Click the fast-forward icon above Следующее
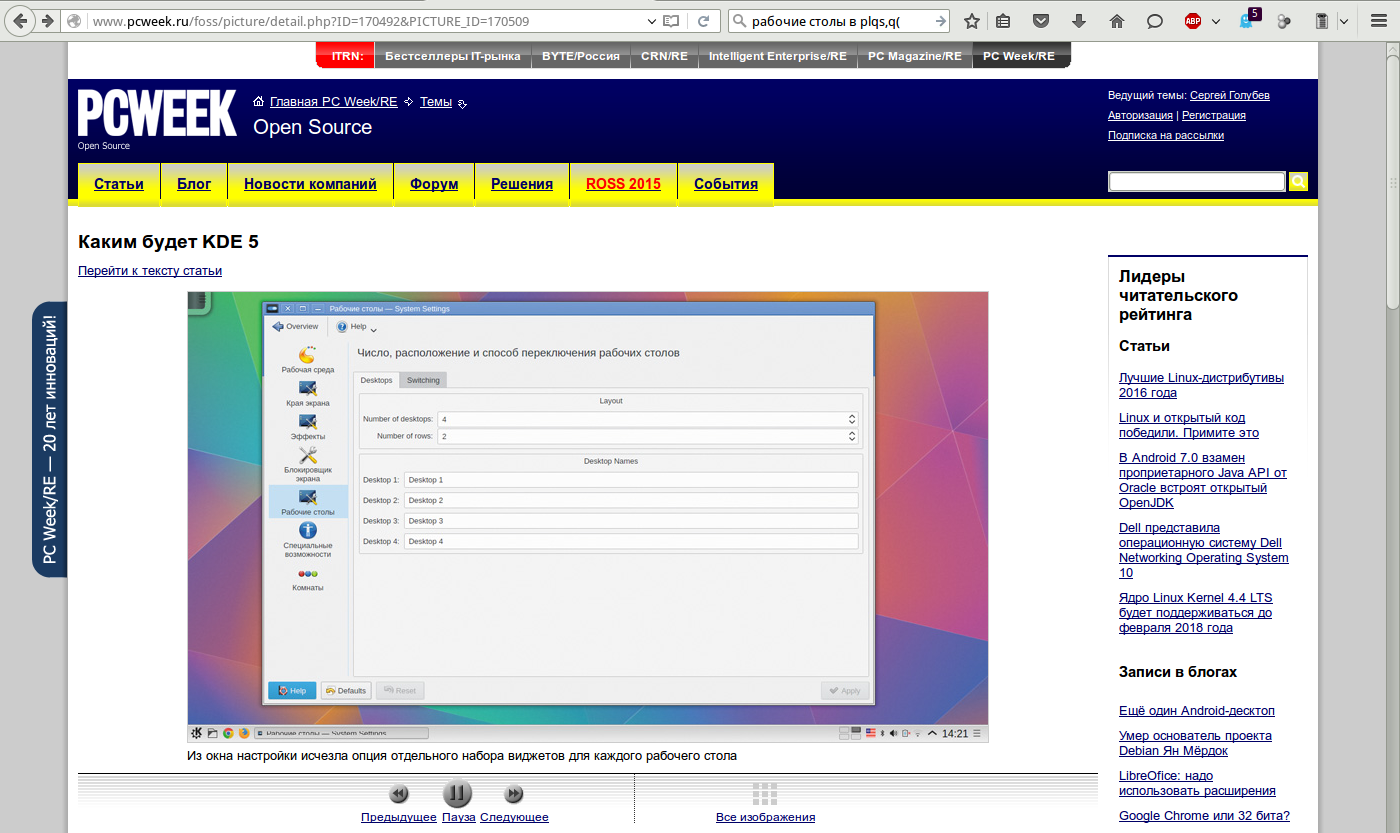Image resolution: width=1400 pixels, height=833 pixels. pyautogui.click(x=514, y=794)
